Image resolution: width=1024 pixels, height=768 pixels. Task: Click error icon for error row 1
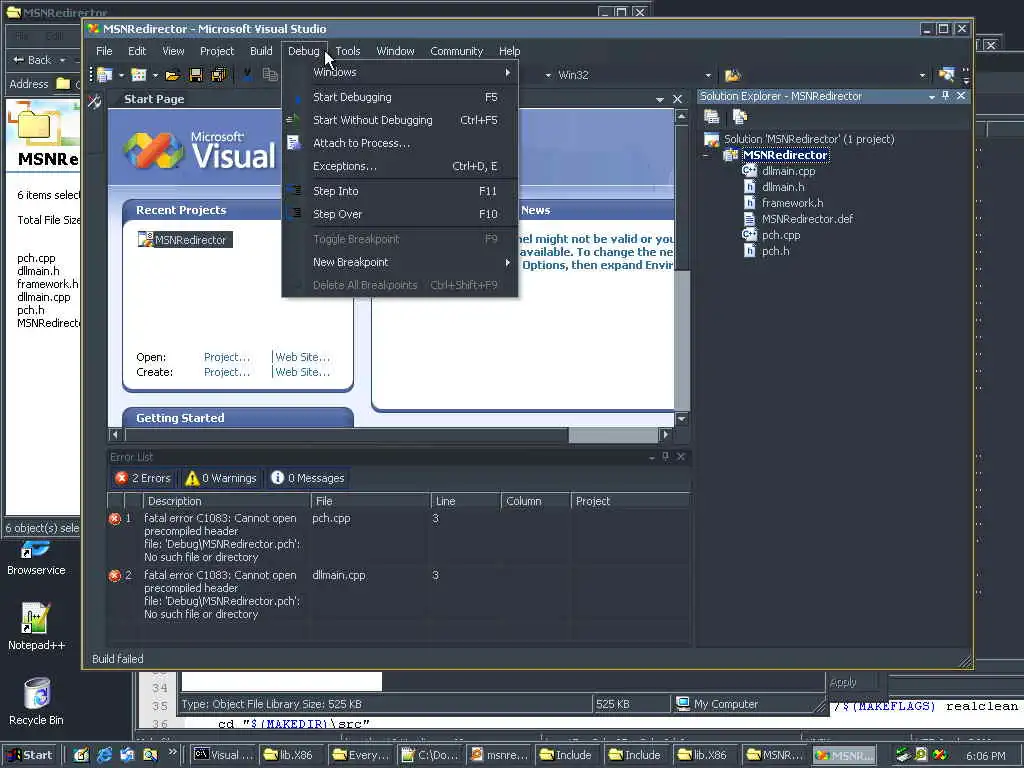(x=115, y=519)
